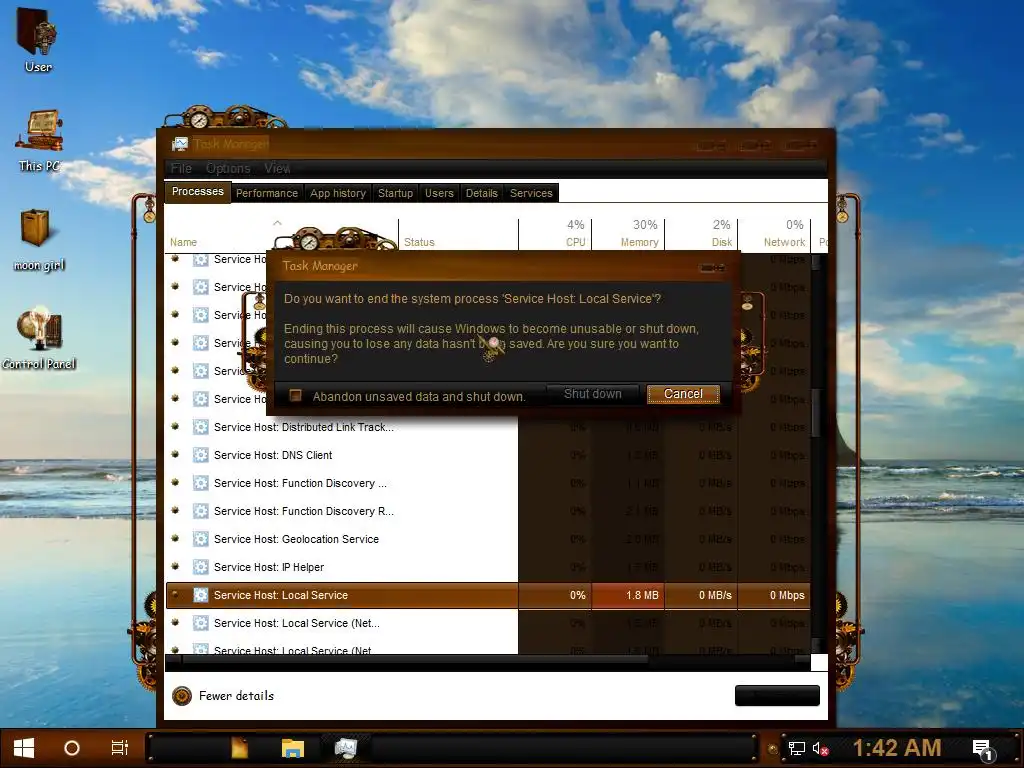Unmute the volume tray icon
1024x768 pixels.
(820, 748)
